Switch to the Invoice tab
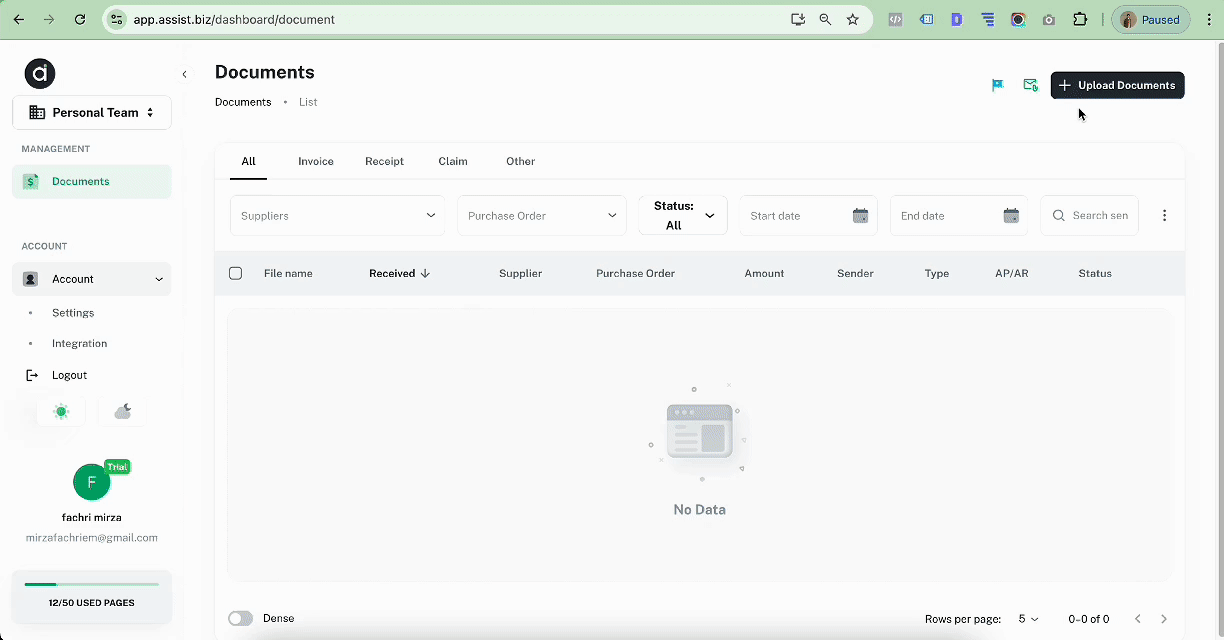This screenshot has width=1224, height=640. click(x=316, y=161)
